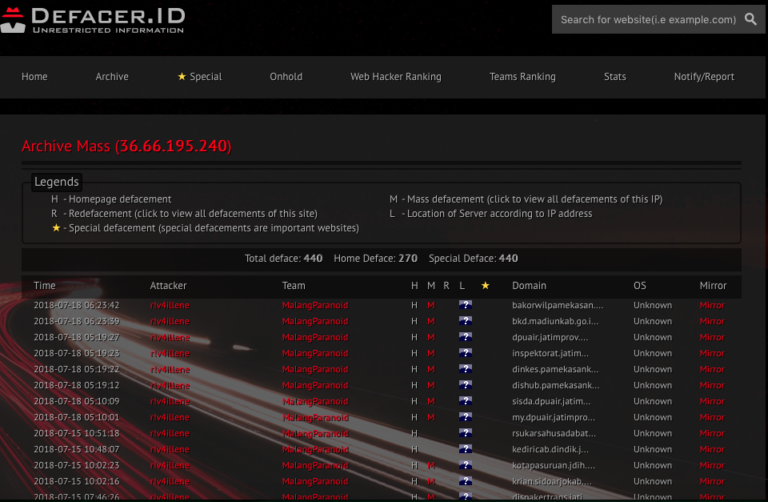Viewport: 768px width, 502px height.
Task: Click mass defacement M in my.dpuair row
Action: click(431, 417)
